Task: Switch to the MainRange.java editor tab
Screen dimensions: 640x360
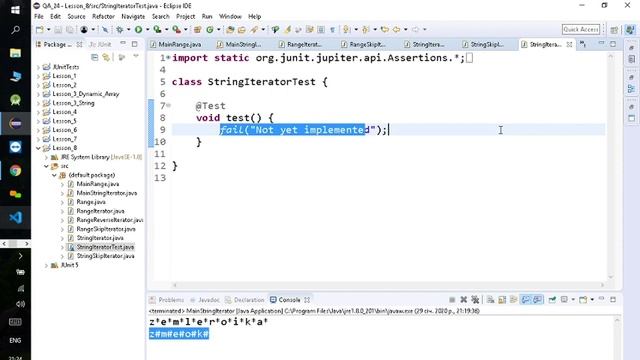Action: click(176, 44)
